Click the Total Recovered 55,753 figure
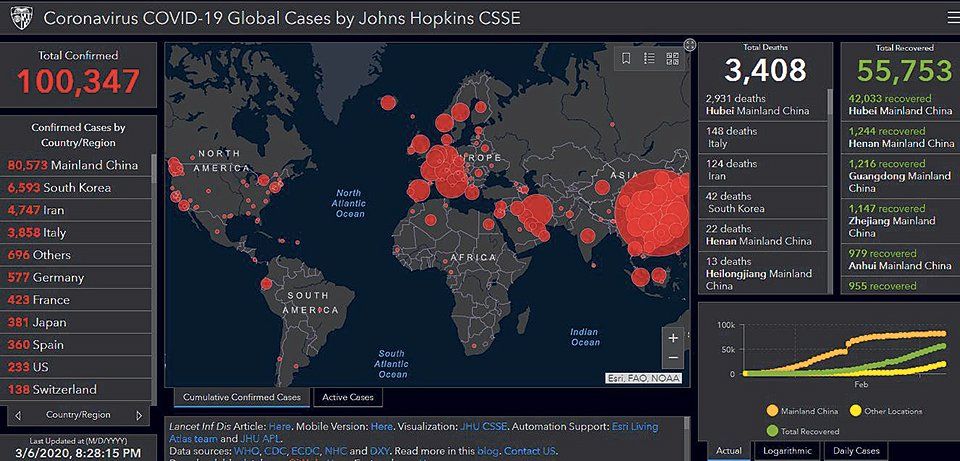The image size is (960, 461). pos(904,71)
